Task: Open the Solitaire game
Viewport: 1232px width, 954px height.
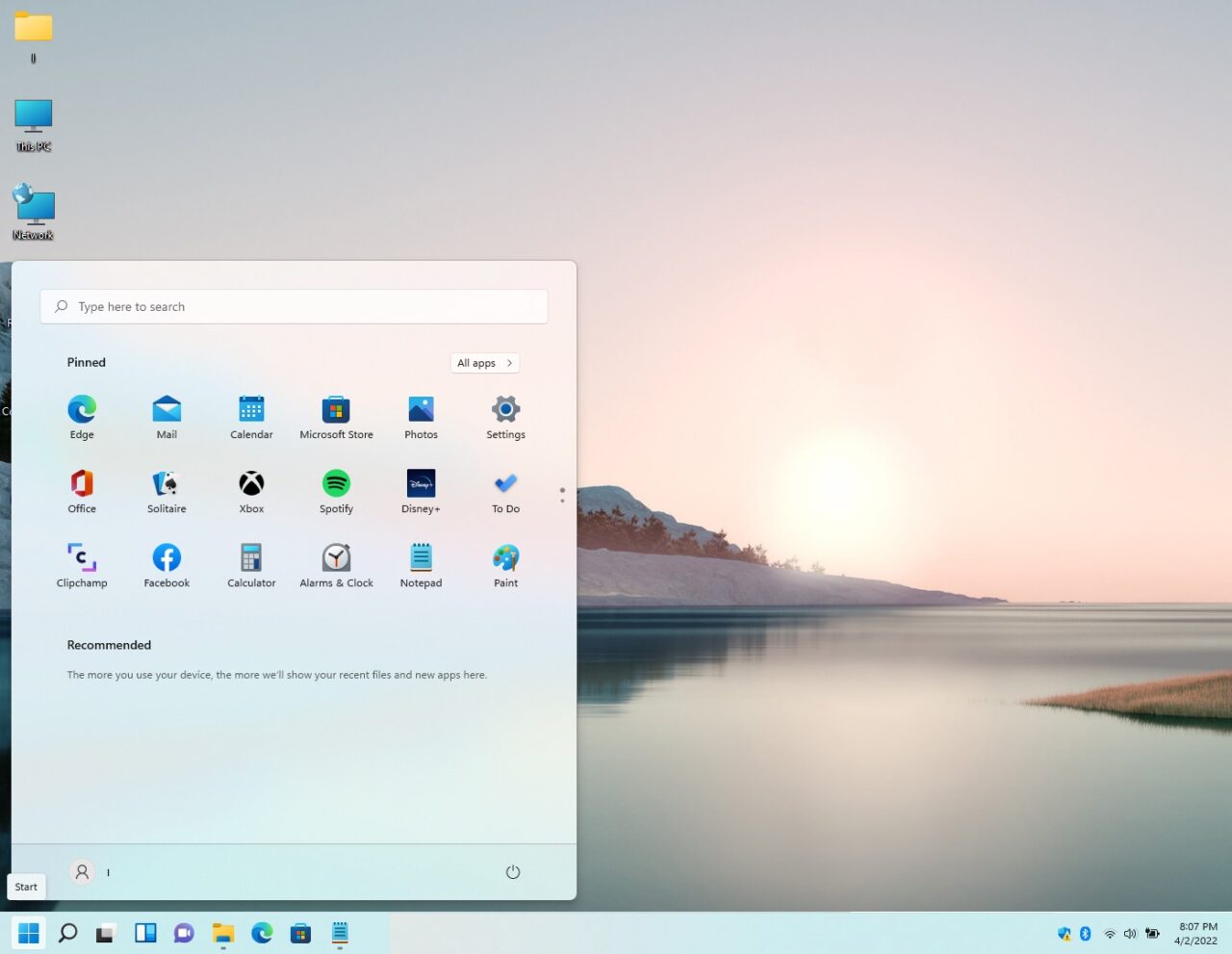Action: coord(167,491)
